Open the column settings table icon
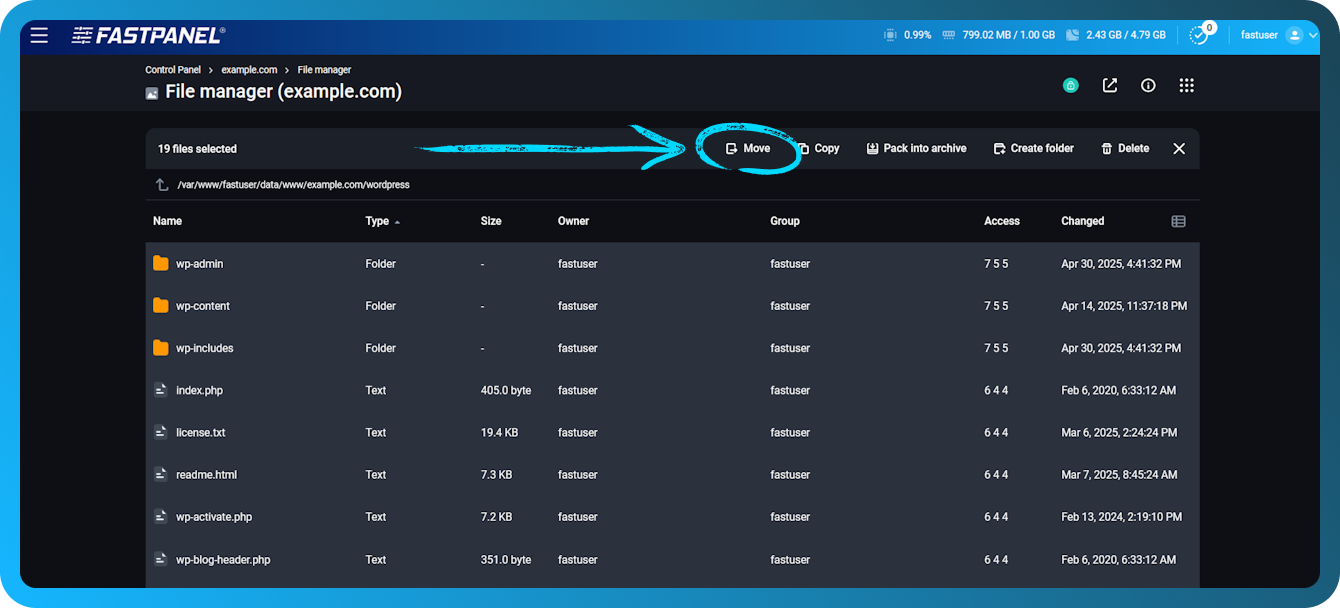This screenshot has height=608, width=1340. [1178, 220]
